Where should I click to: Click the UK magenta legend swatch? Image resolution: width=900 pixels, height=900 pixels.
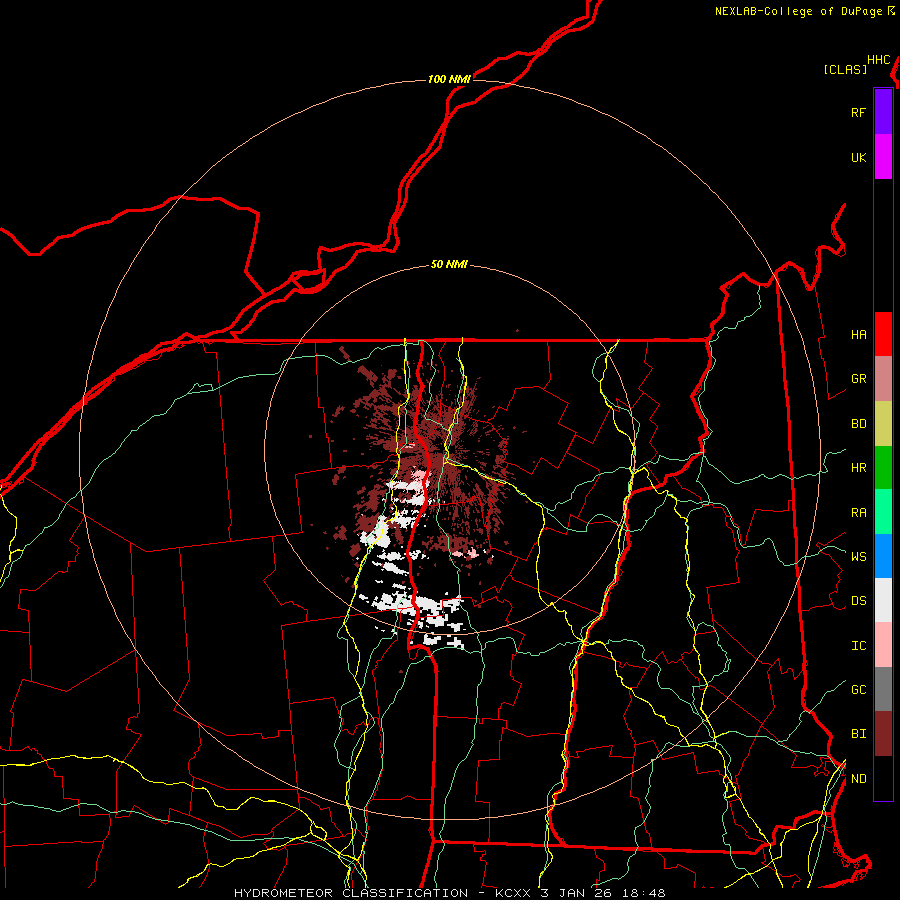tap(883, 157)
